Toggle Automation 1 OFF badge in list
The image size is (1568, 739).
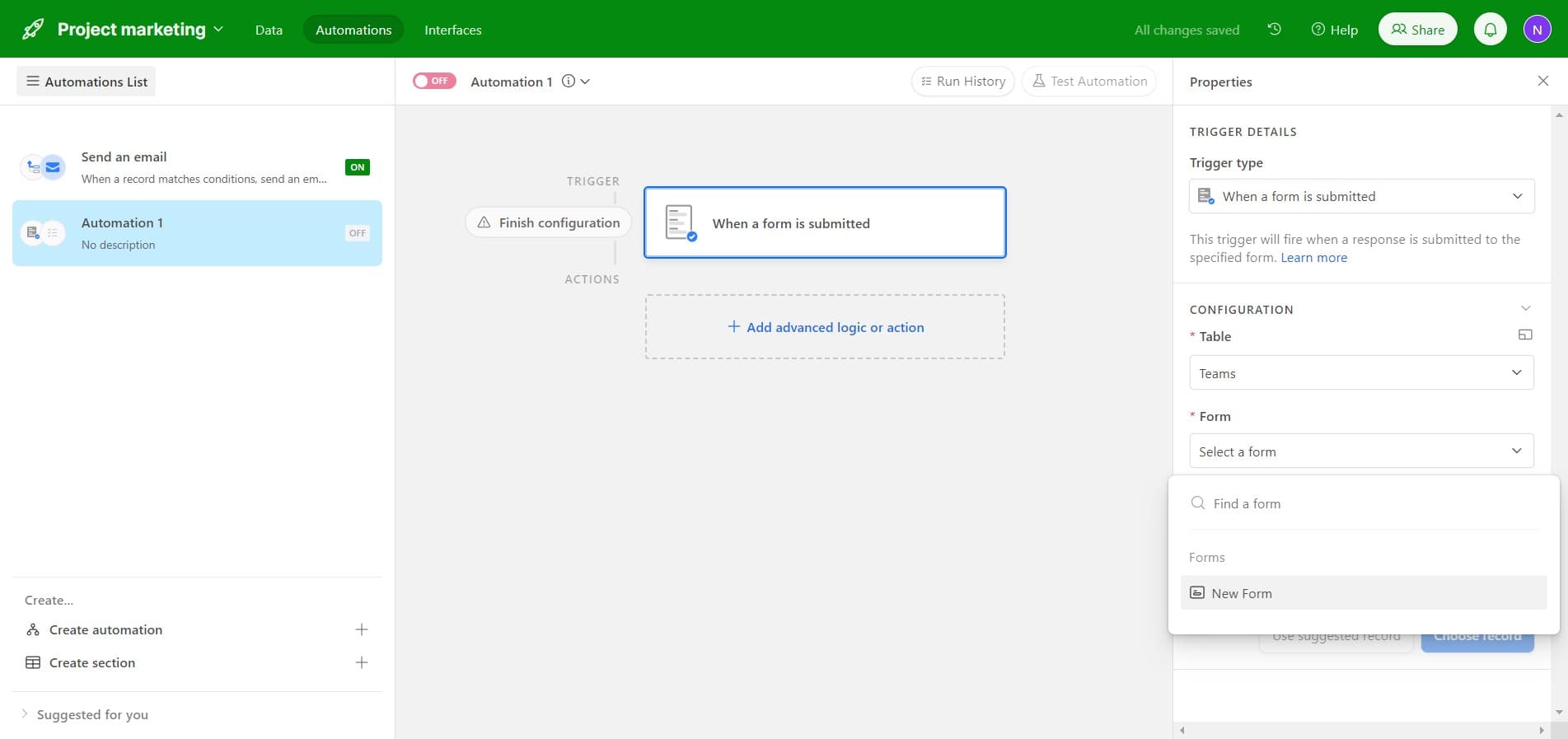point(357,233)
